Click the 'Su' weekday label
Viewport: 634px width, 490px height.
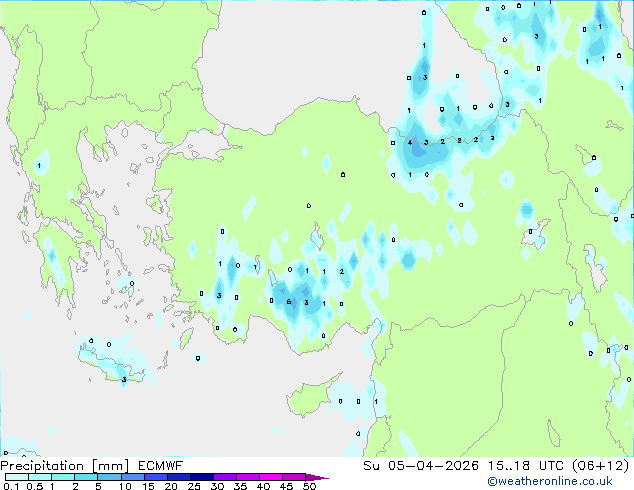(371, 466)
